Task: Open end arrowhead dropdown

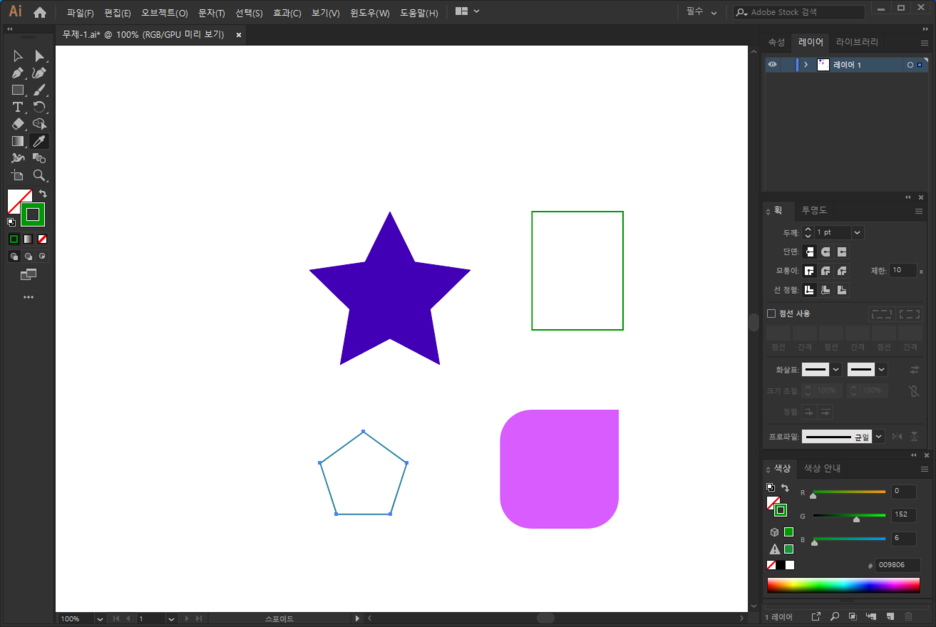Action: 881,370
